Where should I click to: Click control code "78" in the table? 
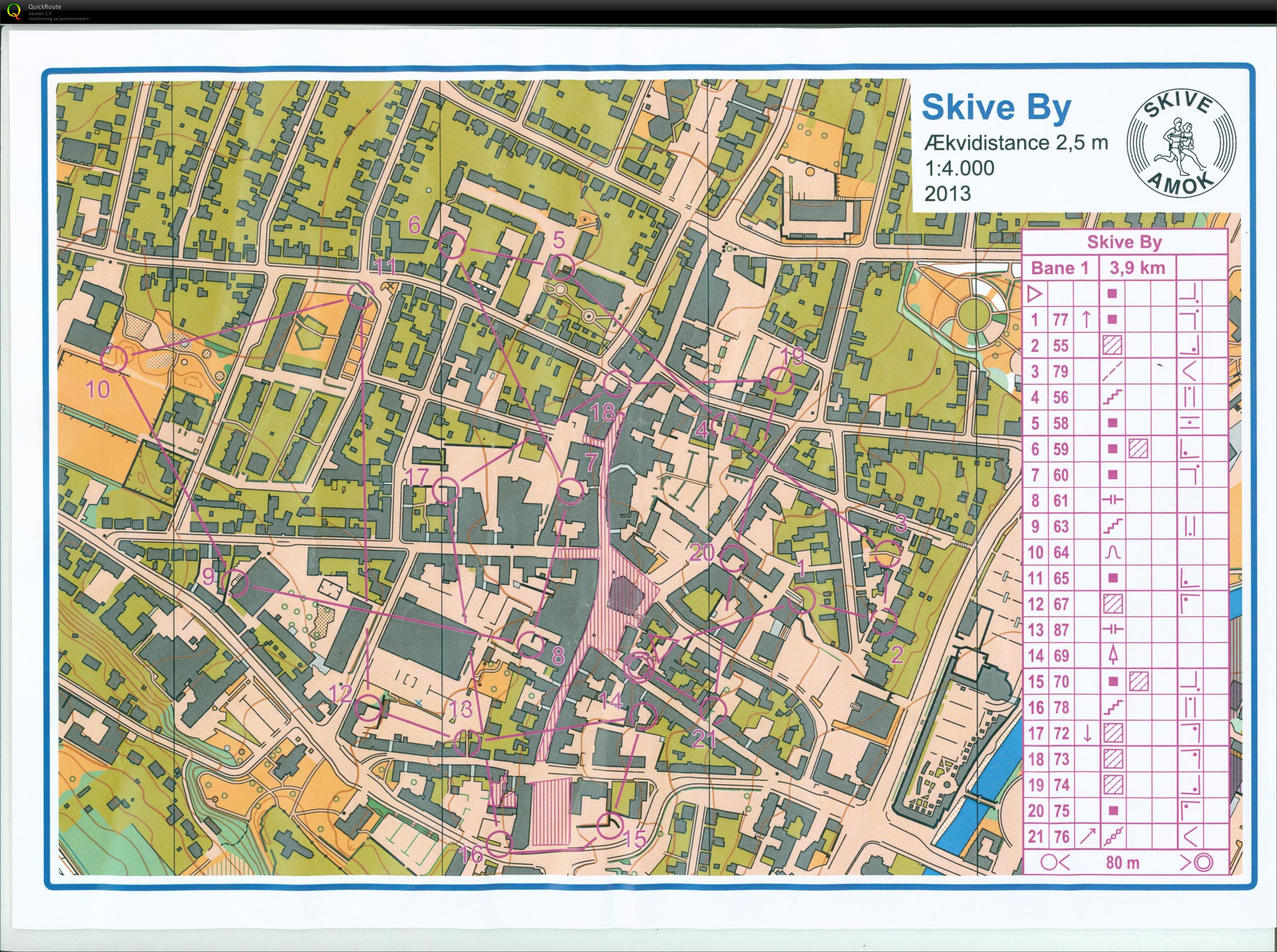(1060, 707)
